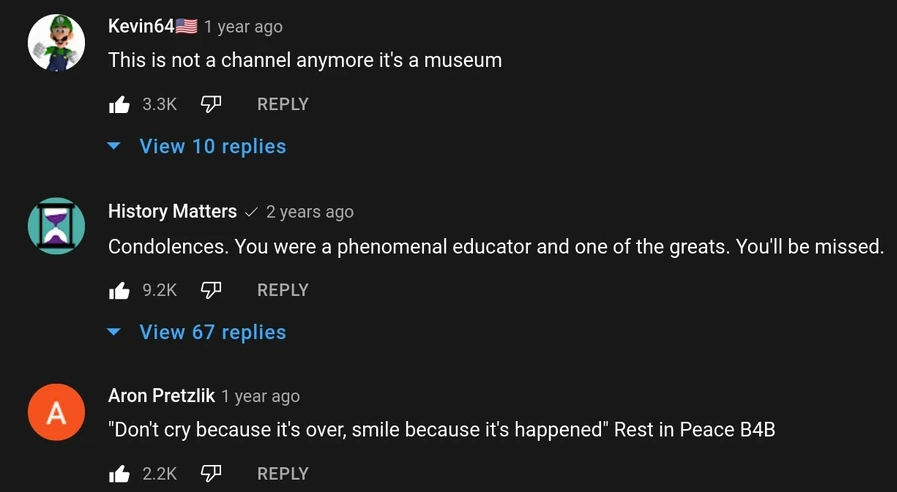Click Aron Pretzlik's '1 year ago' timestamp
Image resolution: width=897 pixels, height=492 pixels.
(x=260, y=397)
